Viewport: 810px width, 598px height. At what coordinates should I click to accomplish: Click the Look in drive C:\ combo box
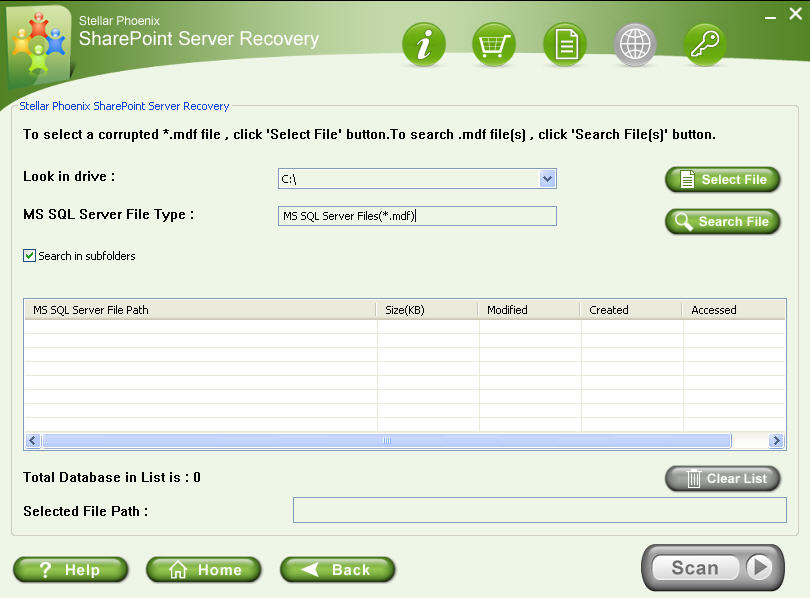pyautogui.click(x=417, y=179)
